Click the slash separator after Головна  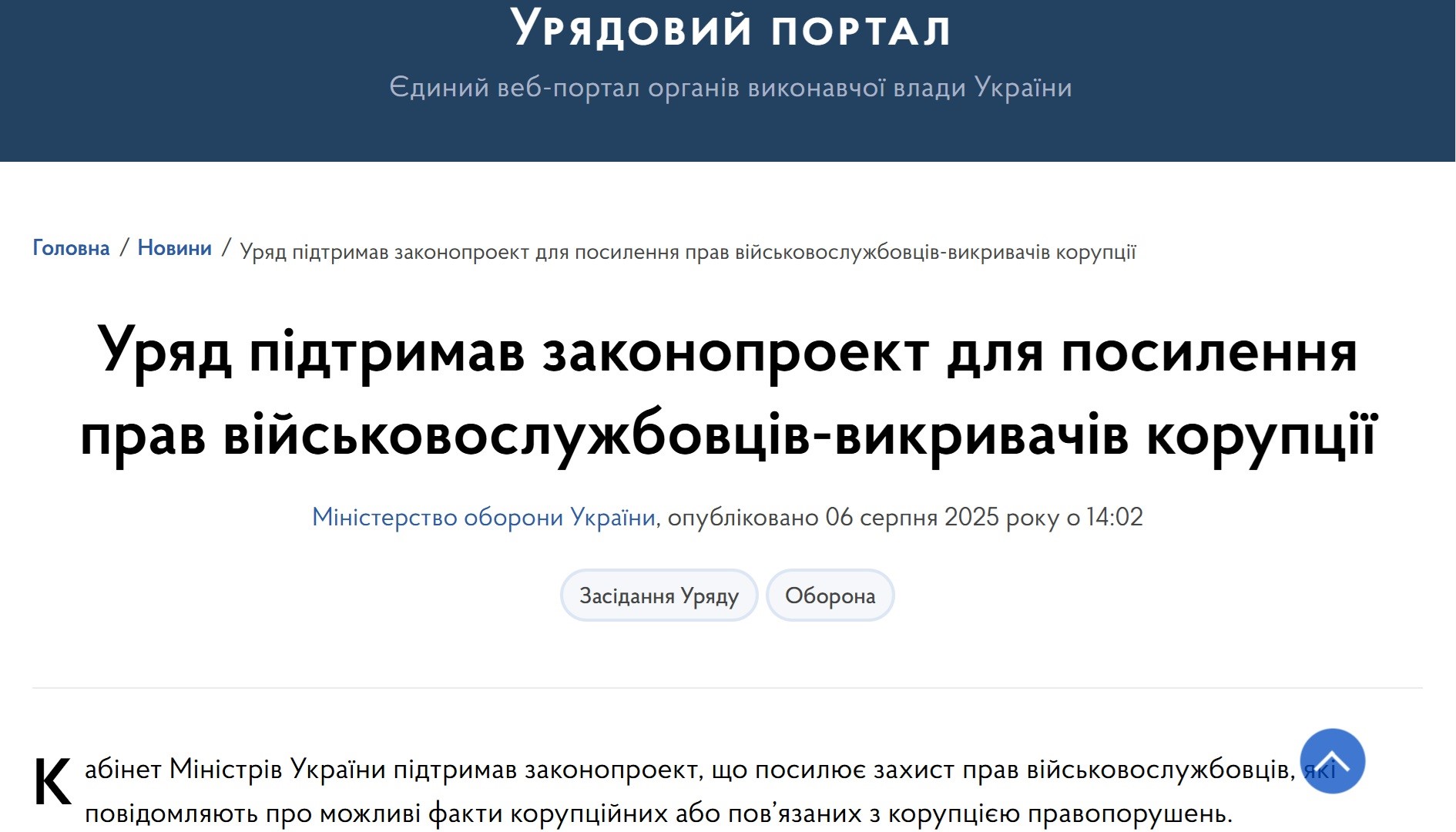123,248
